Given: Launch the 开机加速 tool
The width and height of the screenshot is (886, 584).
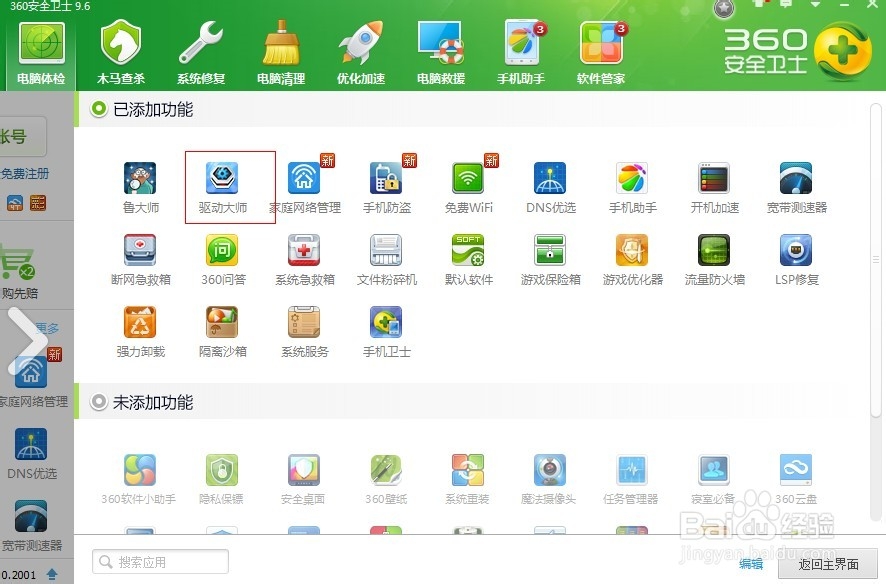Looking at the screenshot, I should click(x=714, y=188).
